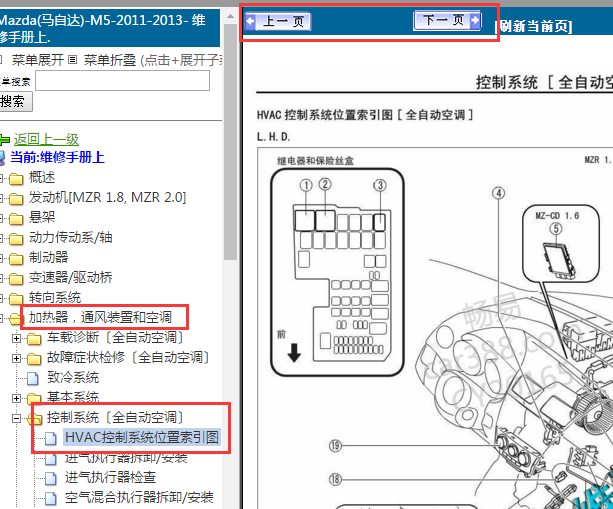Image resolution: width=613 pixels, height=509 pixels.
Task: Click the sidebar scrollbar up arrow
Action: coord(230,16)
